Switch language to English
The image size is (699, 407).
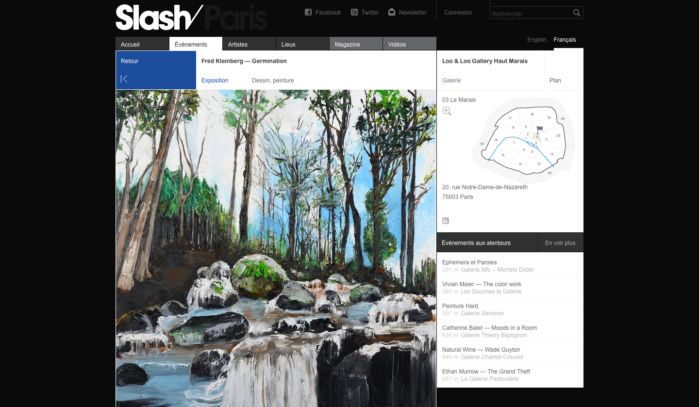point(536,40)
